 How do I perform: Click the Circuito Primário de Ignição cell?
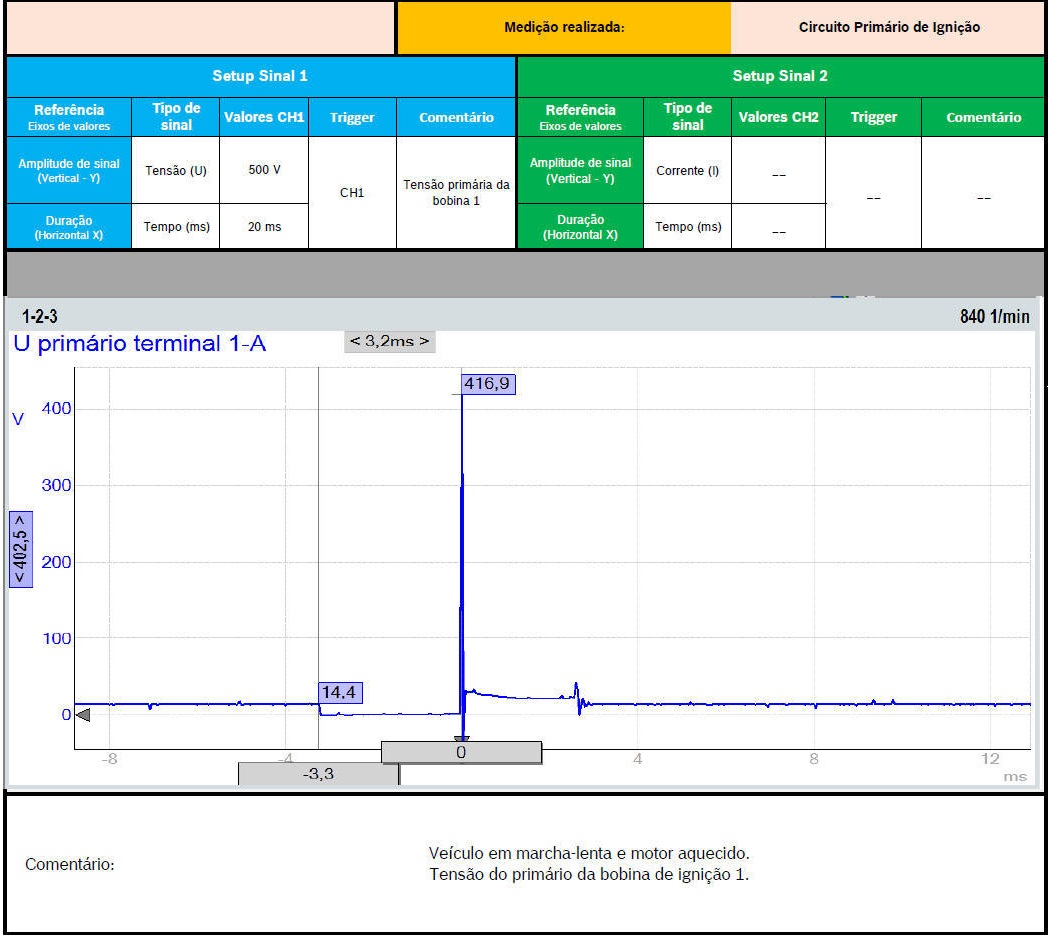pyautogui.click(x=888, y=28)
